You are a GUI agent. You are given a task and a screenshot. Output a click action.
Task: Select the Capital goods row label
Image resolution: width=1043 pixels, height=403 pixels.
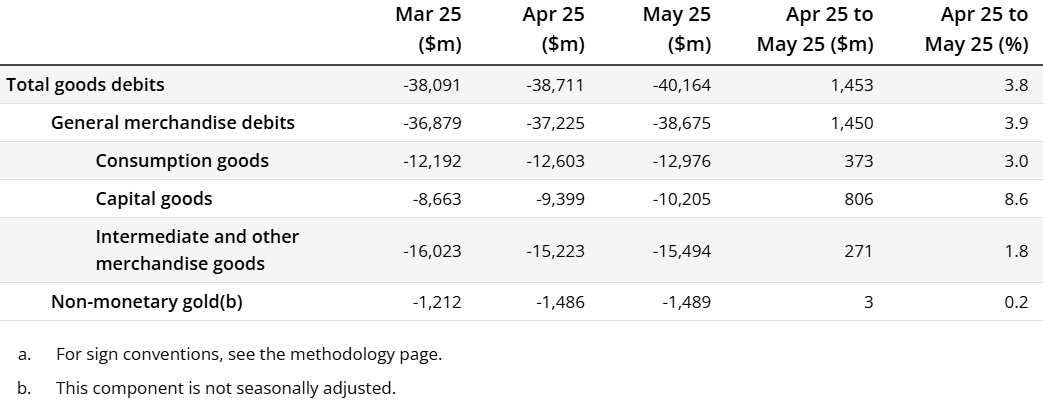(154, 199)
